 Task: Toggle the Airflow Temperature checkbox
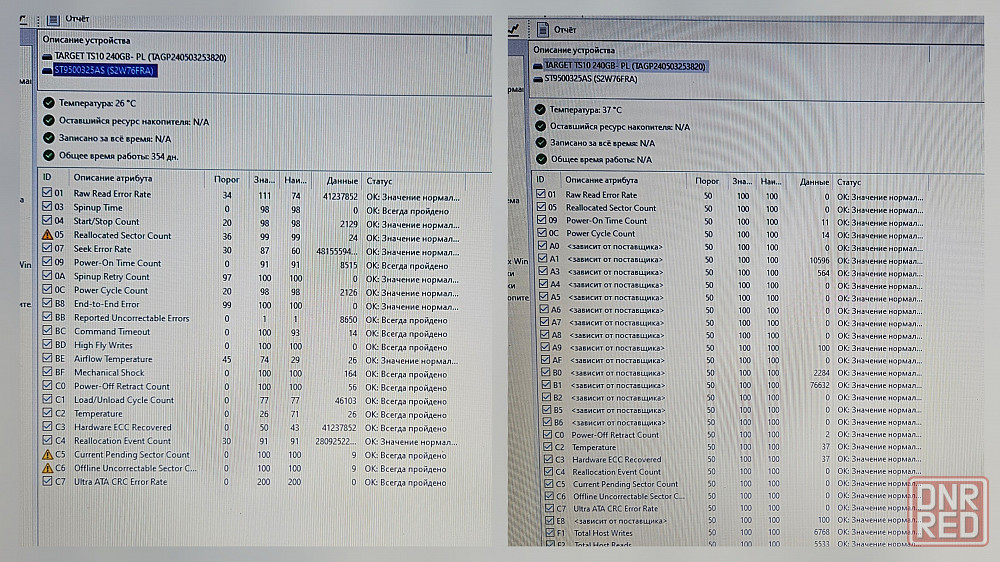click(x=46, y=358)
